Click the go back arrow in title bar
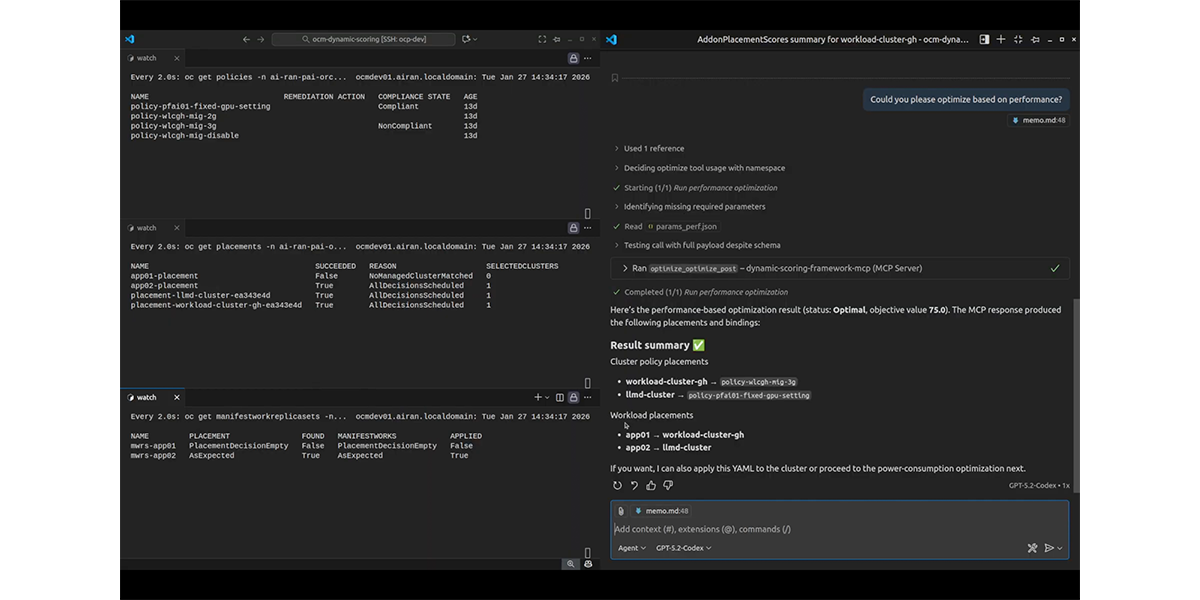The height and width of the screenshot is (600, 1200). [x=247, y=39]
